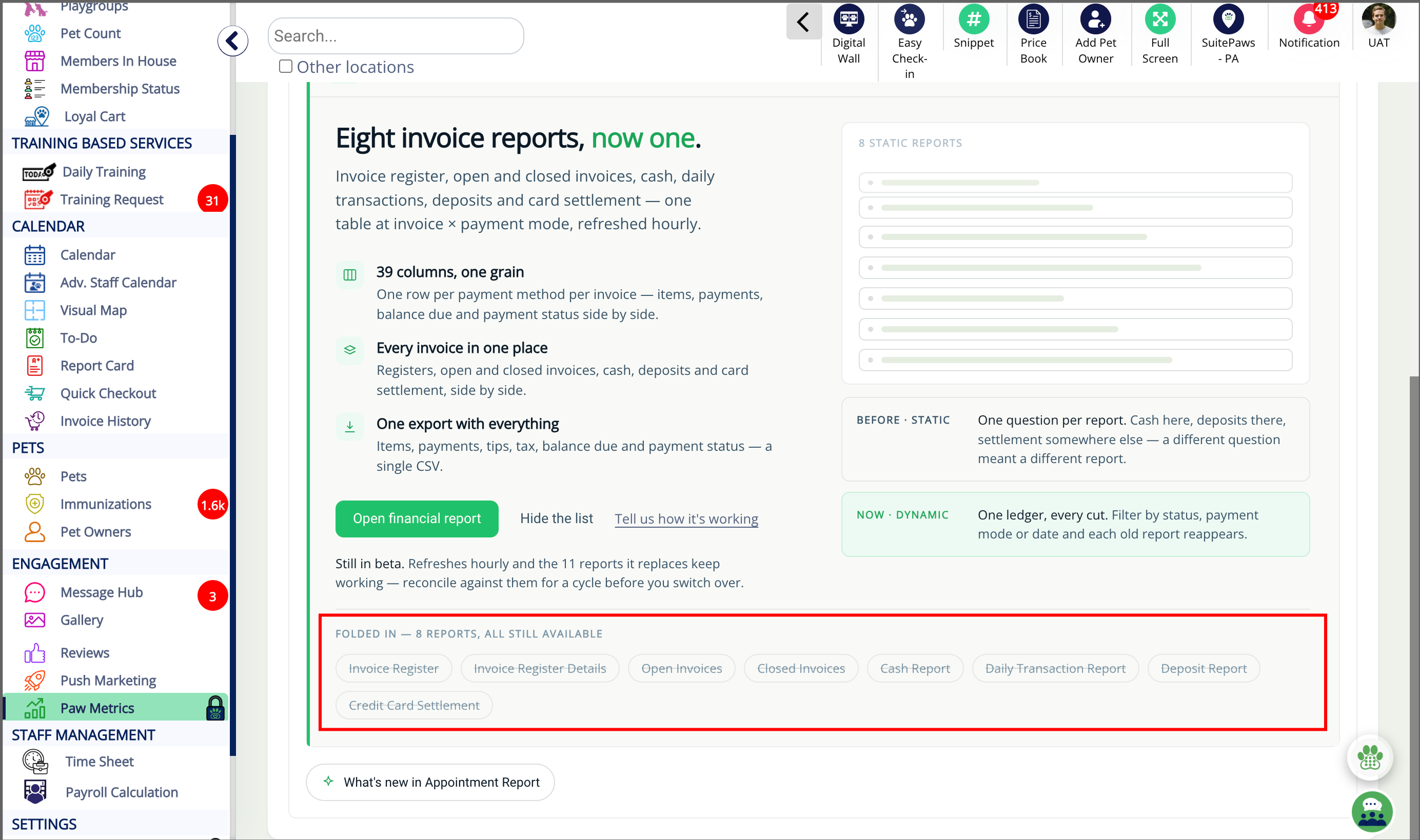Collapse the top toolbar with the chevron
The width and height of the screenshot is (1420, 840).
coord(803,22)
